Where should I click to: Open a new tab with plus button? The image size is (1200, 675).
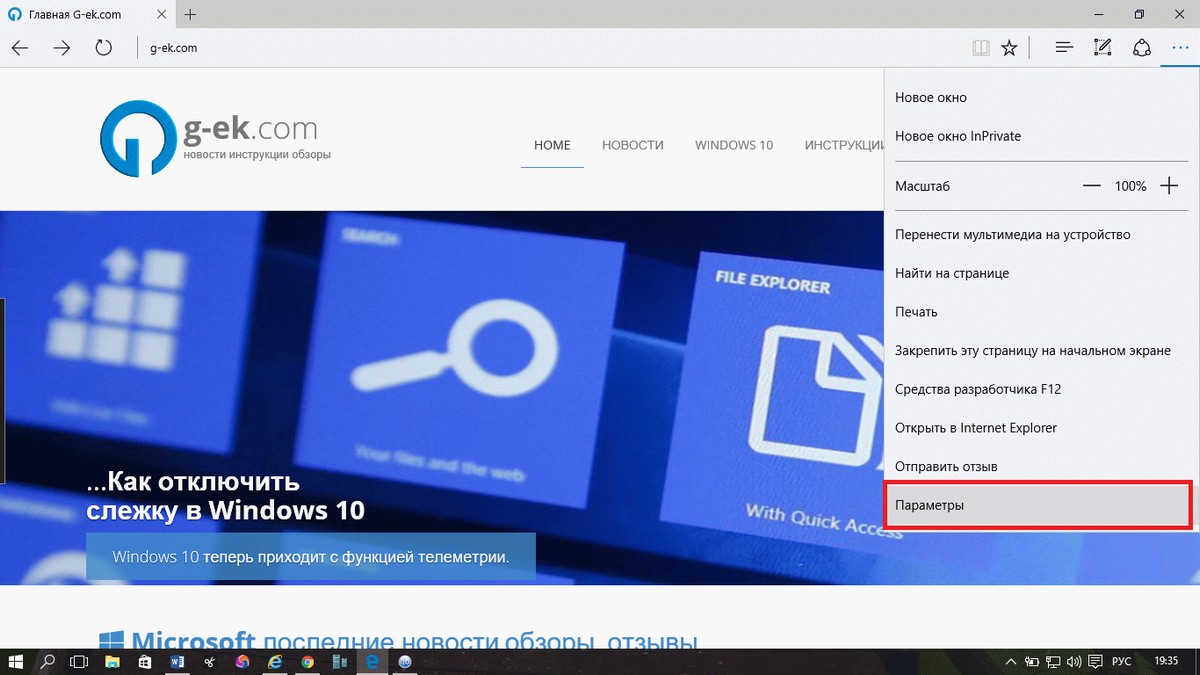click(190, 14)
